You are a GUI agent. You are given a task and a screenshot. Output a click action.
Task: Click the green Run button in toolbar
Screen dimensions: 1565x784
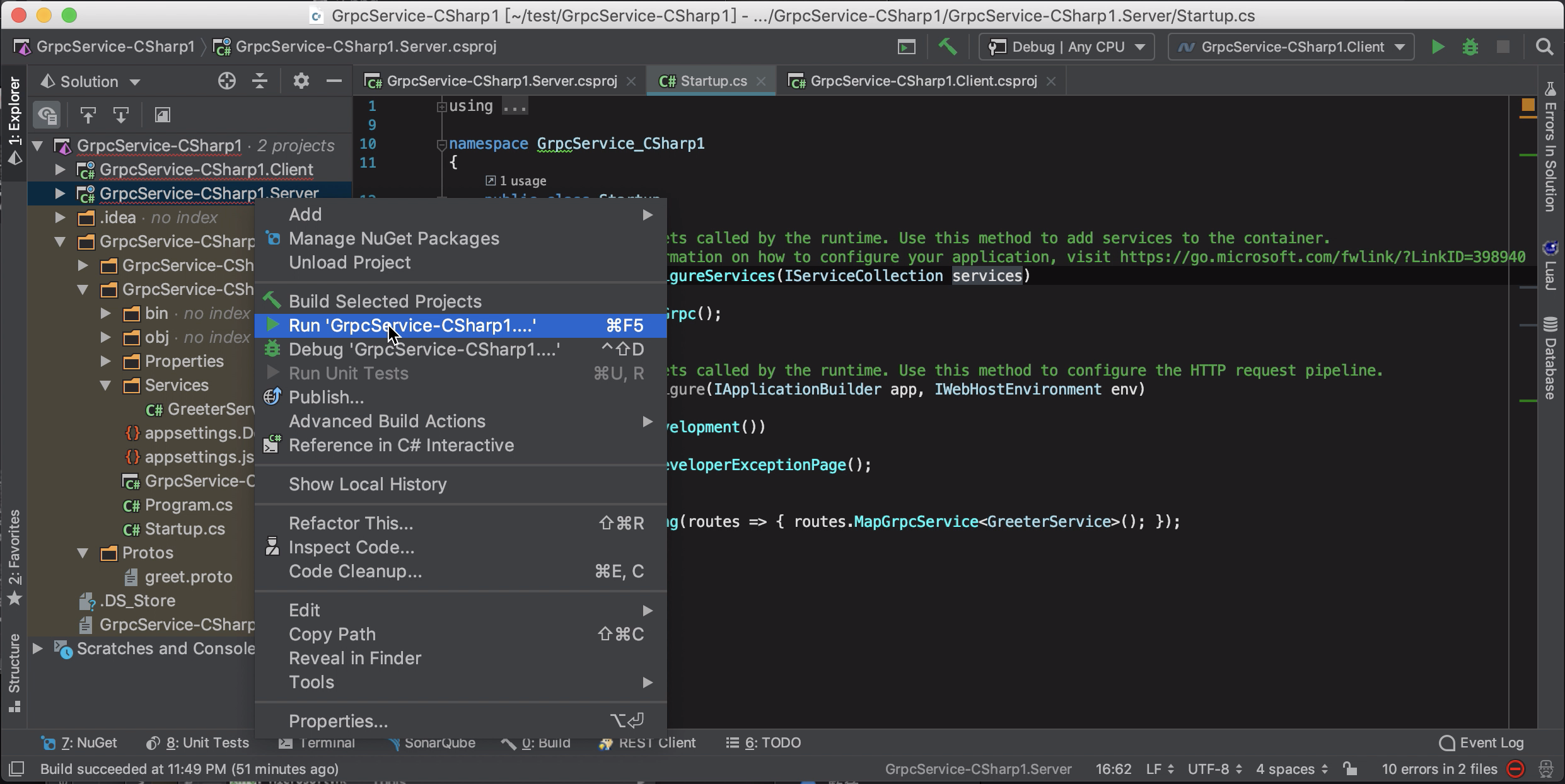1438,47
